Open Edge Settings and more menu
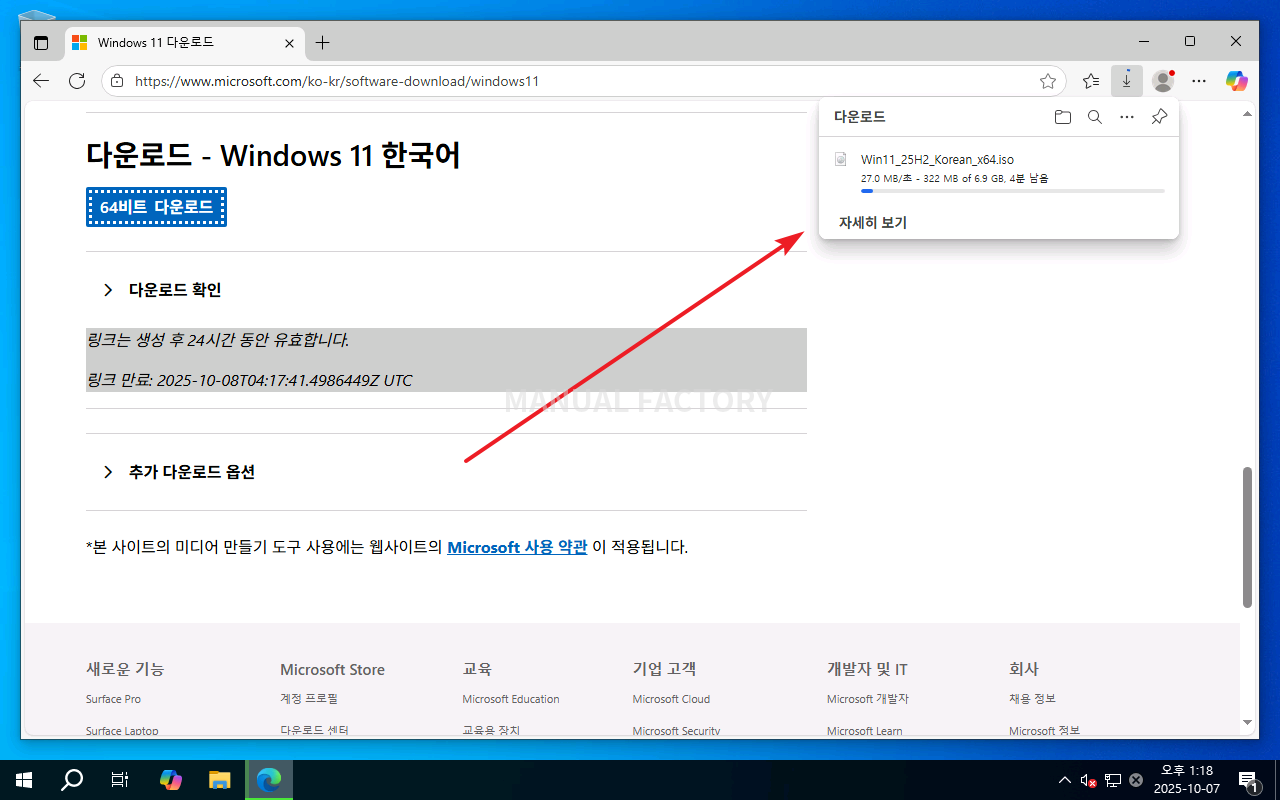The height and width of the screenshot is (800, 1280). coord(1199,81)
